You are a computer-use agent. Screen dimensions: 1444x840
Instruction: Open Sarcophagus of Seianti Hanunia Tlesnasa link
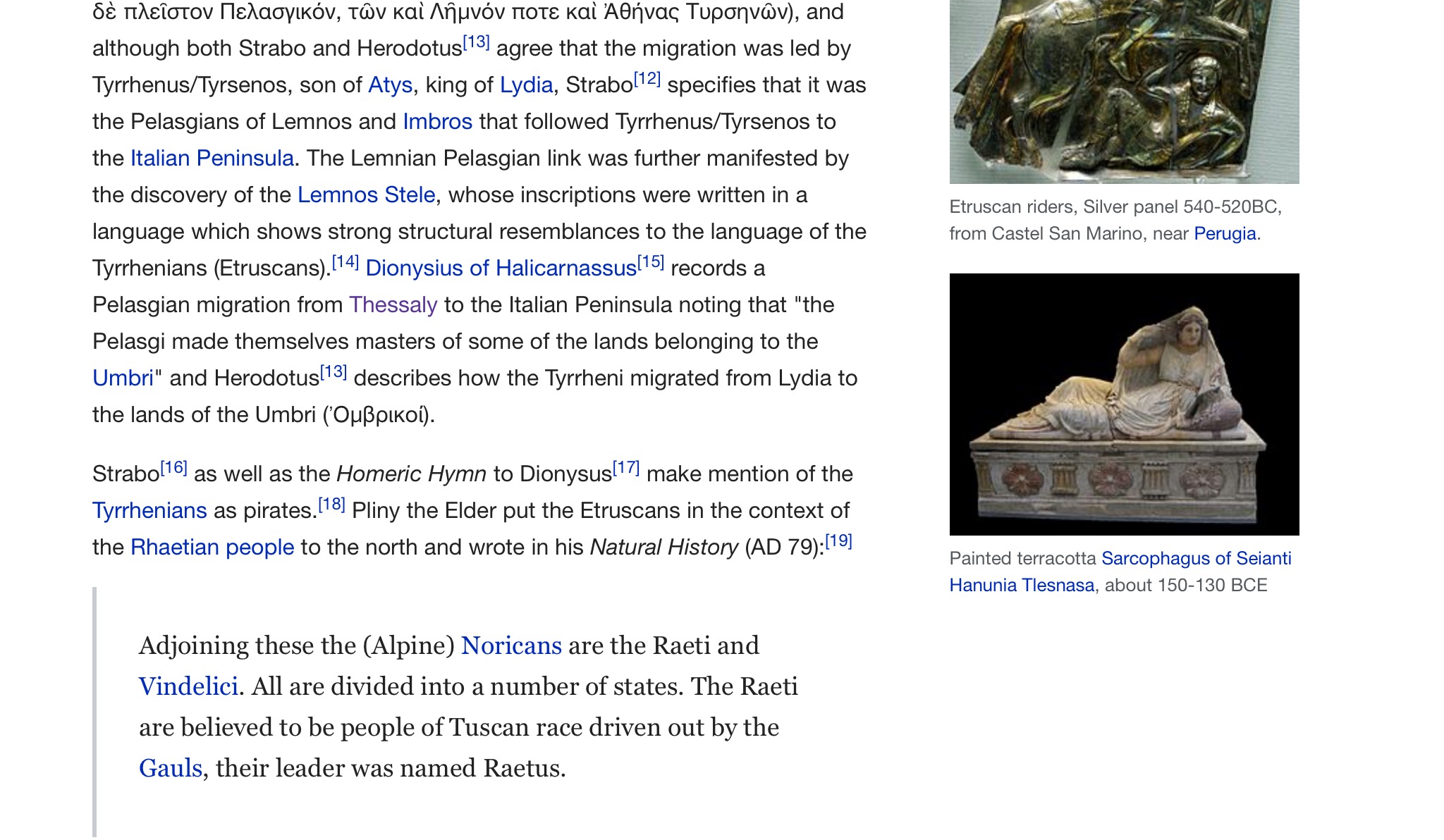coord(1120,572)
